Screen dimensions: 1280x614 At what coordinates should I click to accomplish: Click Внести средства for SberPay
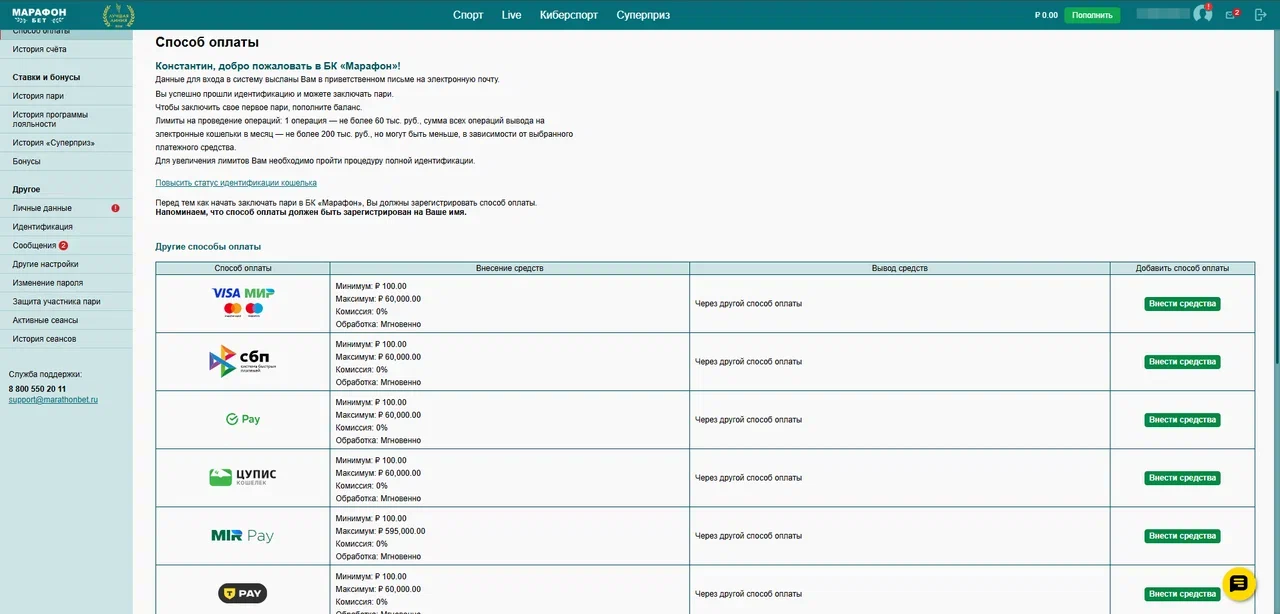click(x=1182, y=420)
